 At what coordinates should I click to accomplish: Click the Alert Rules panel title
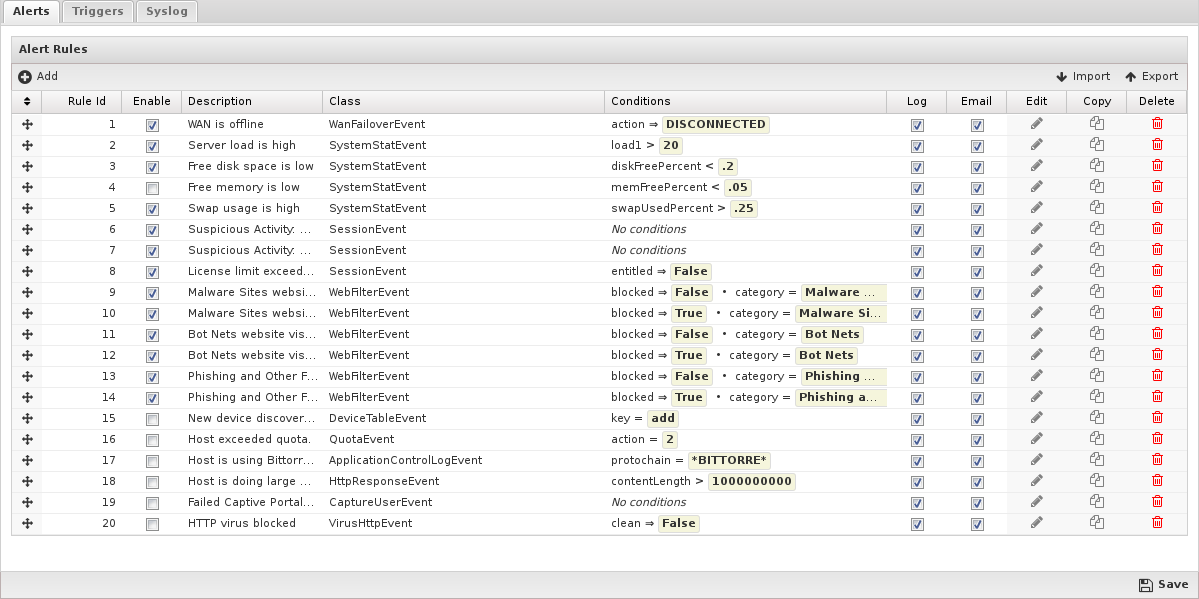pos(54,49)
